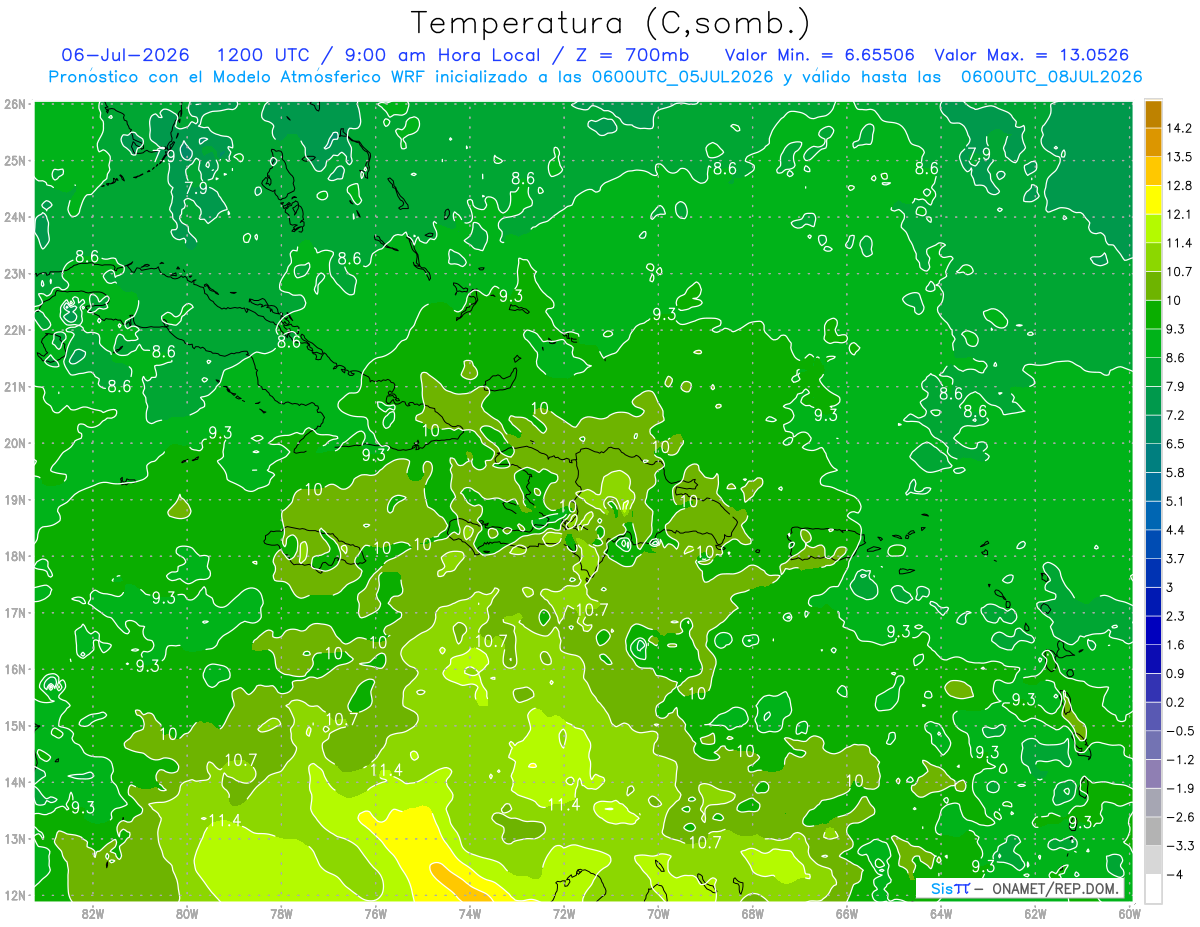Click the '-4' colorbar label

point(1175,874)
